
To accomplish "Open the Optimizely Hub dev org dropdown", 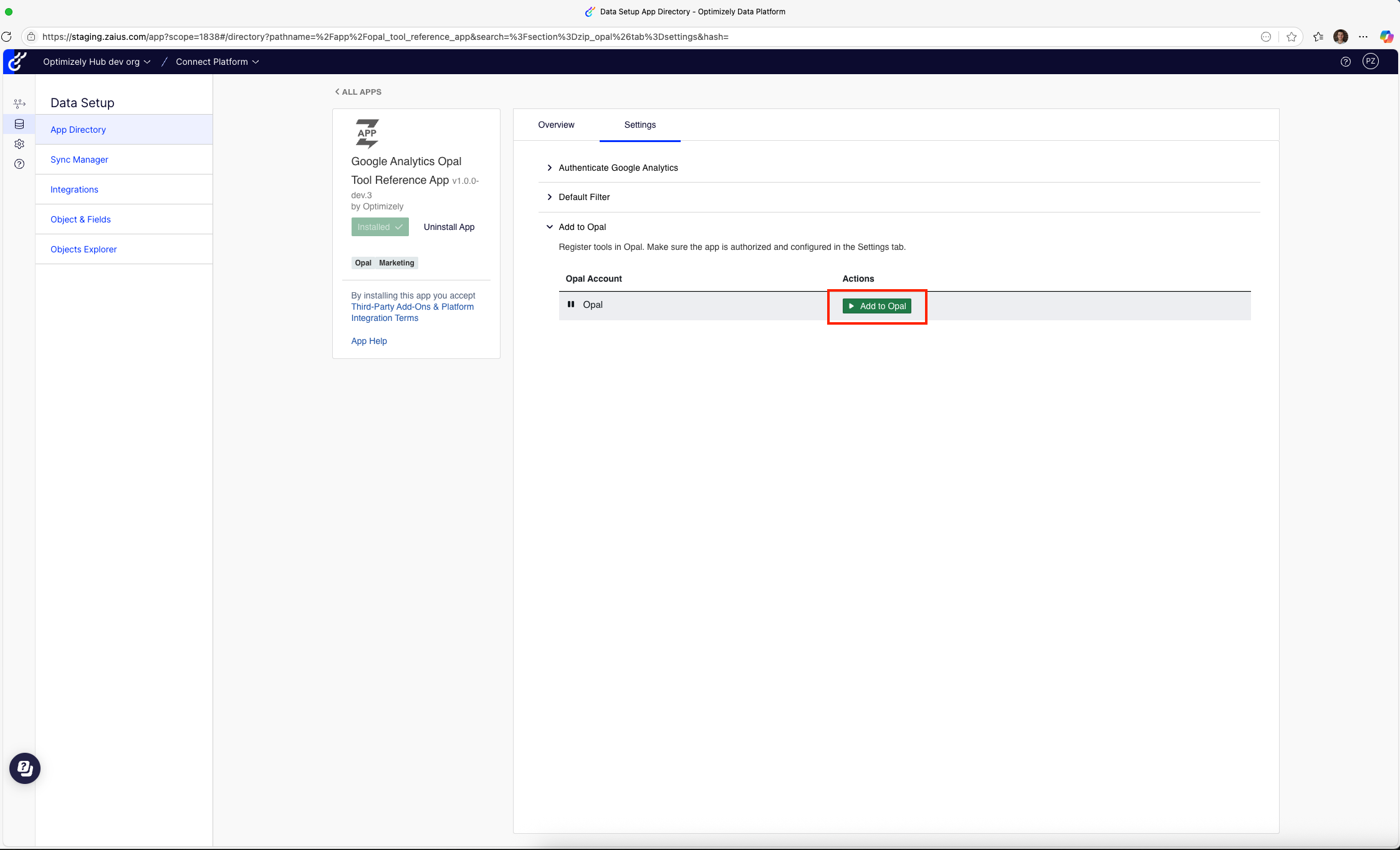I will [97, 62].
